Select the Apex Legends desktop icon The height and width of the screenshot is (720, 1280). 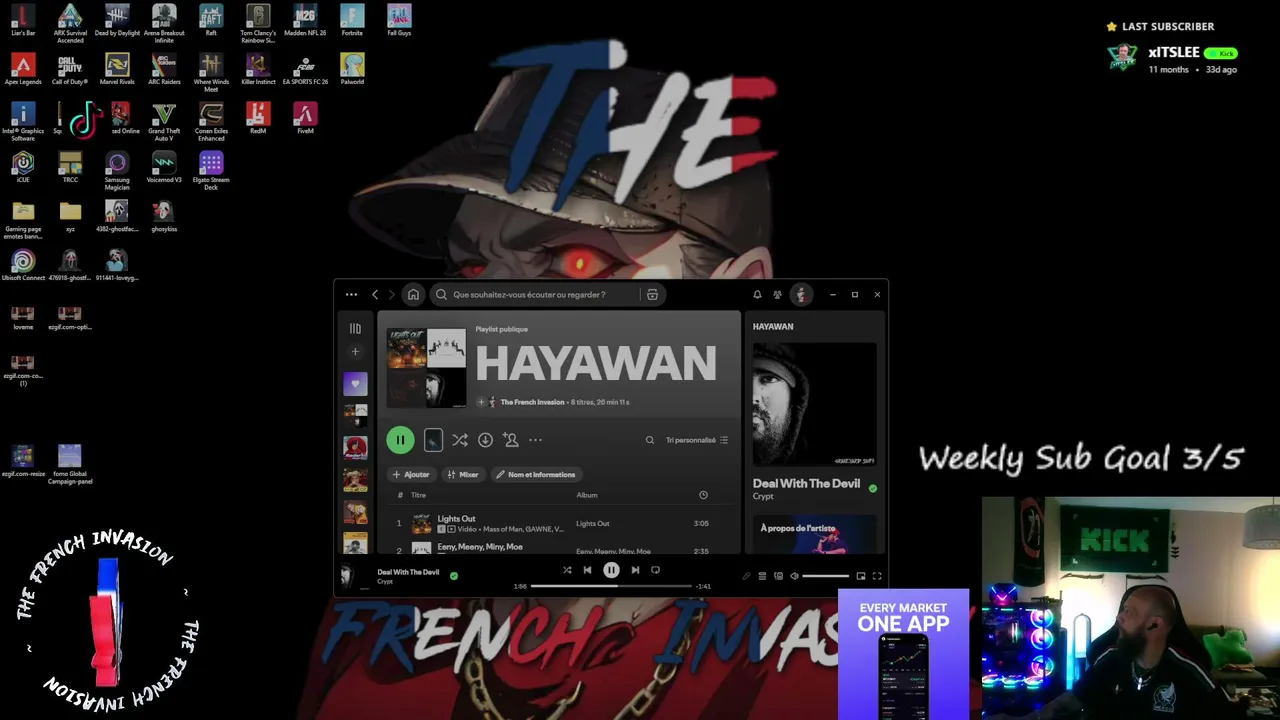(23, 69)
